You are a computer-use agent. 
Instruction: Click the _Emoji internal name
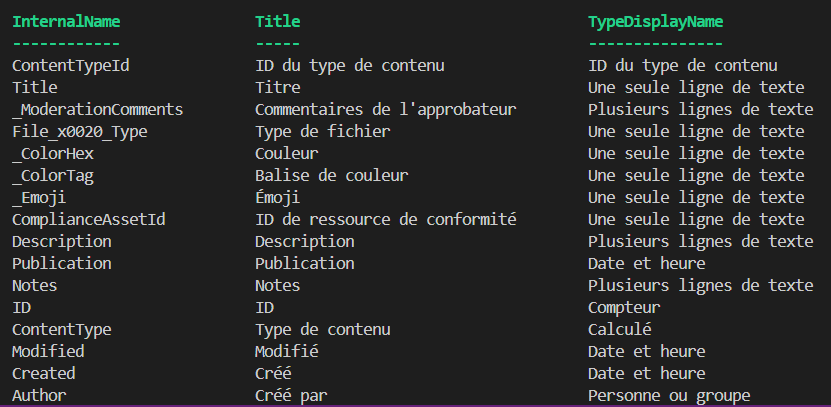pos(39,198)
